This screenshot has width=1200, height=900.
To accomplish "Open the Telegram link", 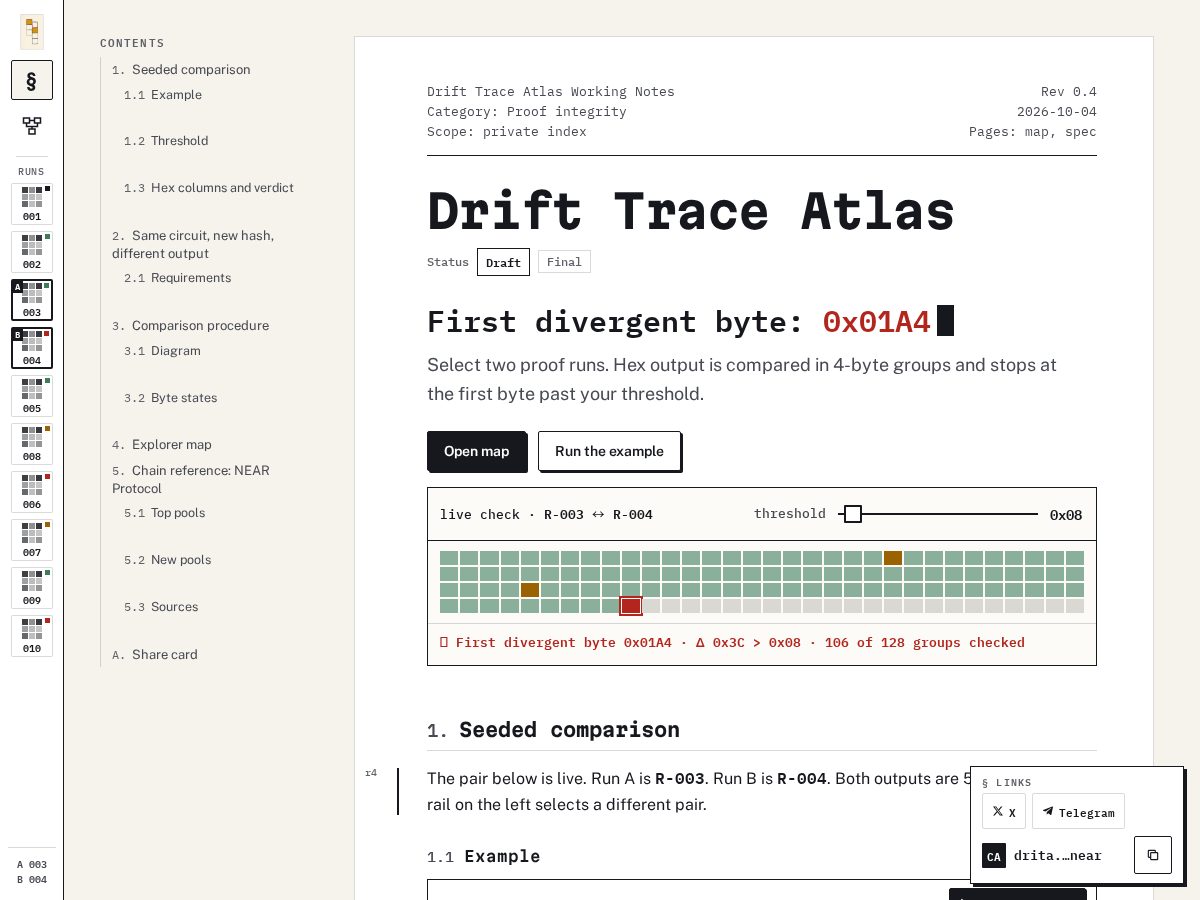I will pos(1078,811).
